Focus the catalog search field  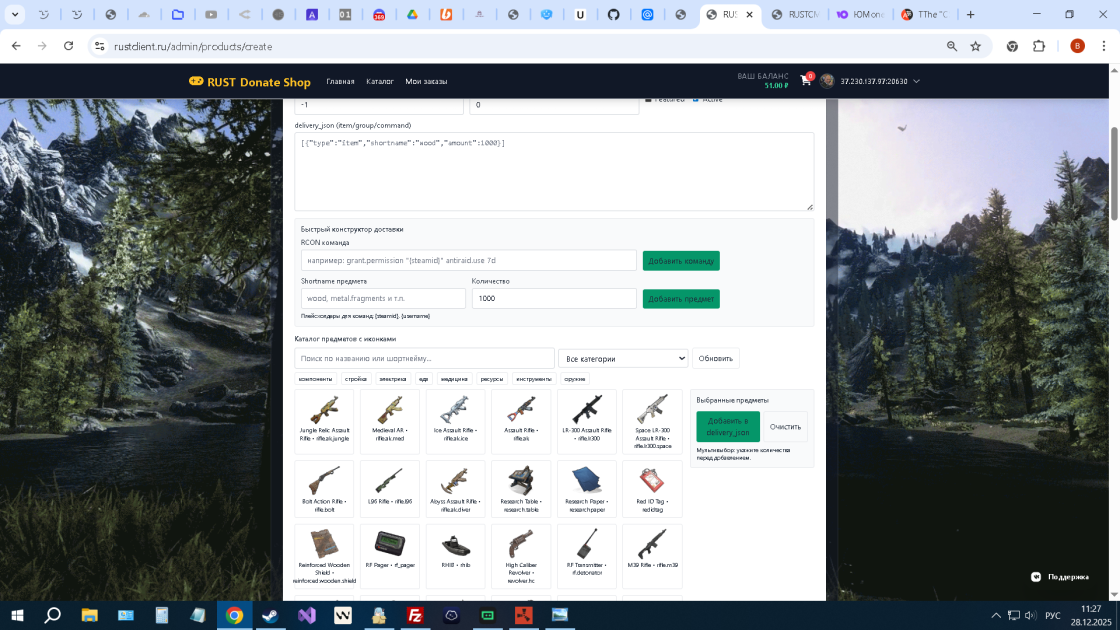[x=424, y=359]
